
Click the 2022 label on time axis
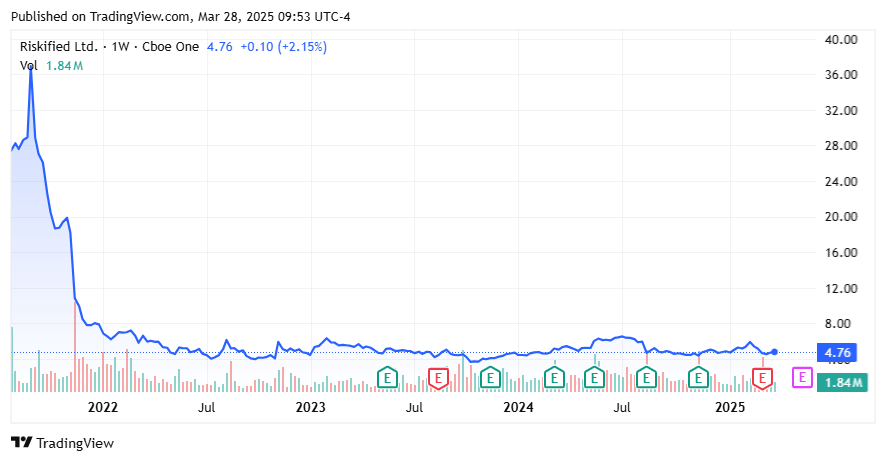tap(103, 407)
